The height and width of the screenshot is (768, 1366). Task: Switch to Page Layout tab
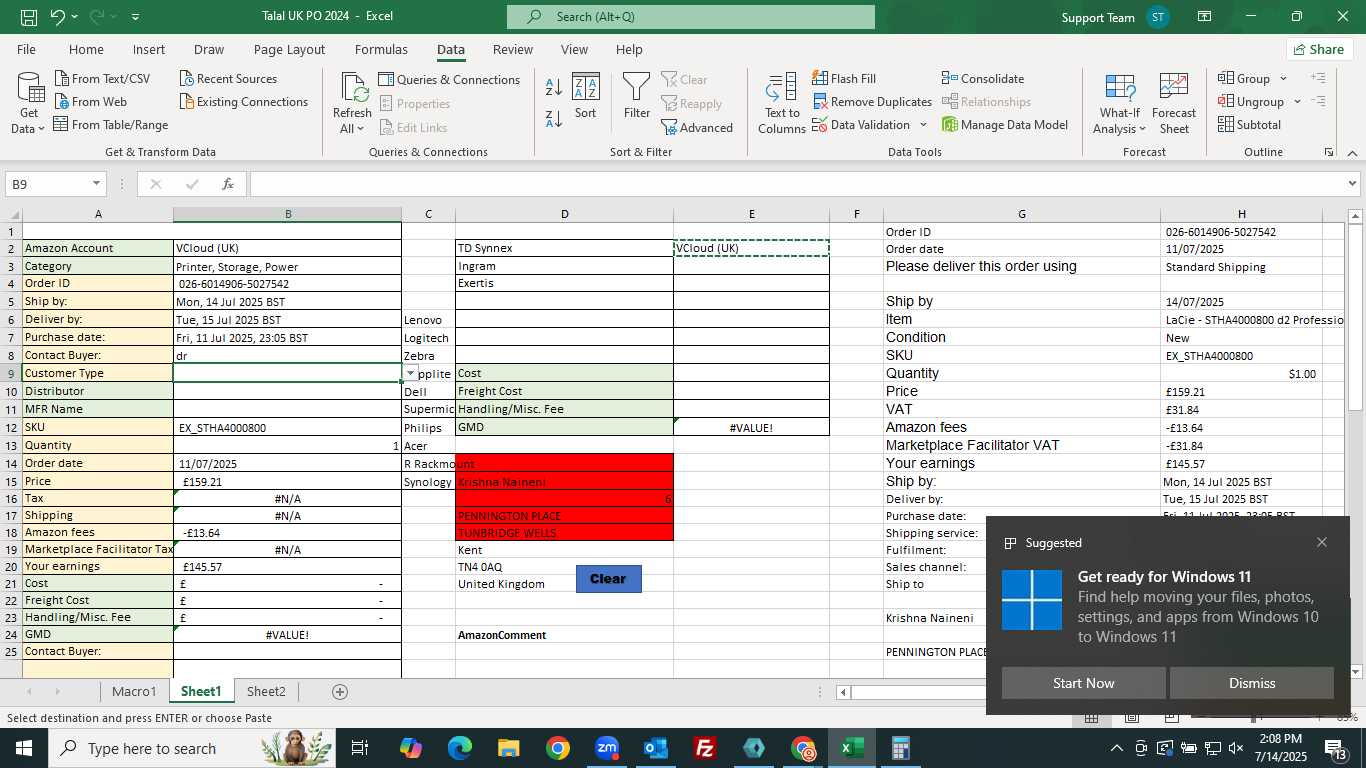point(289,49)
